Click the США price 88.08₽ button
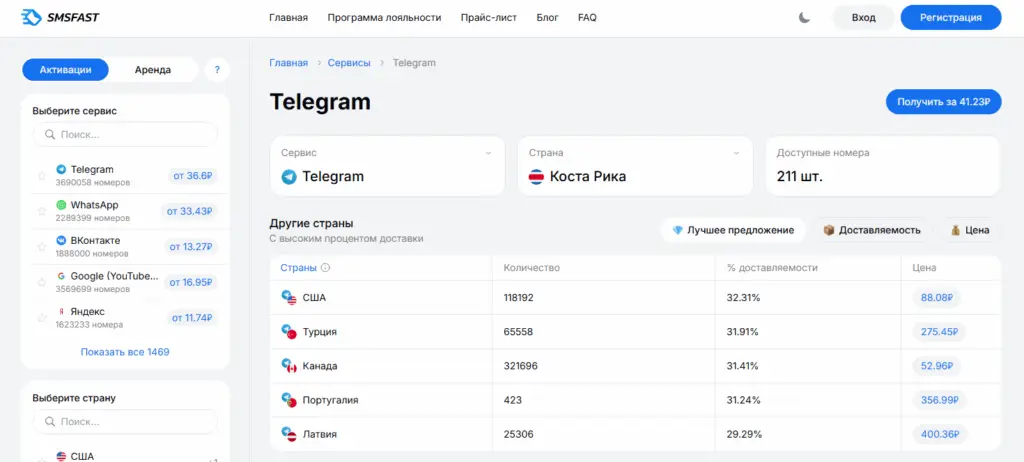The image size is (1024, 462). [936, 297]
